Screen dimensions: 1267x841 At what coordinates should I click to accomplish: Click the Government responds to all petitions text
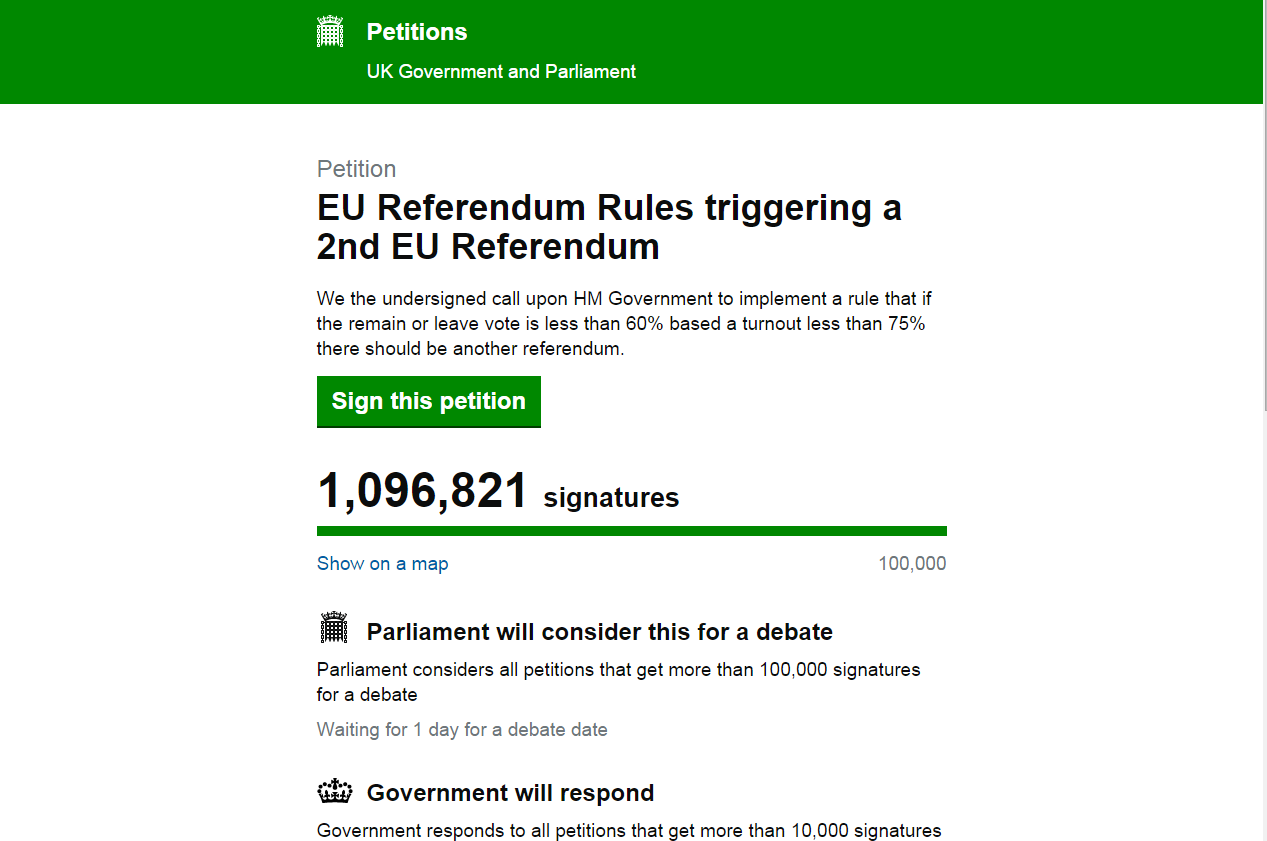coord(628,831)
